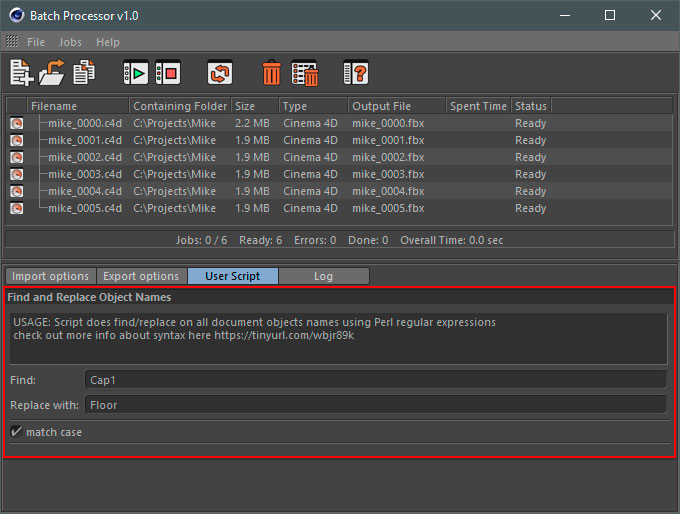Delete job with the trash can icon
This screenshot has height=514, width=680.
pyautogui.click(x=272, y=73)
